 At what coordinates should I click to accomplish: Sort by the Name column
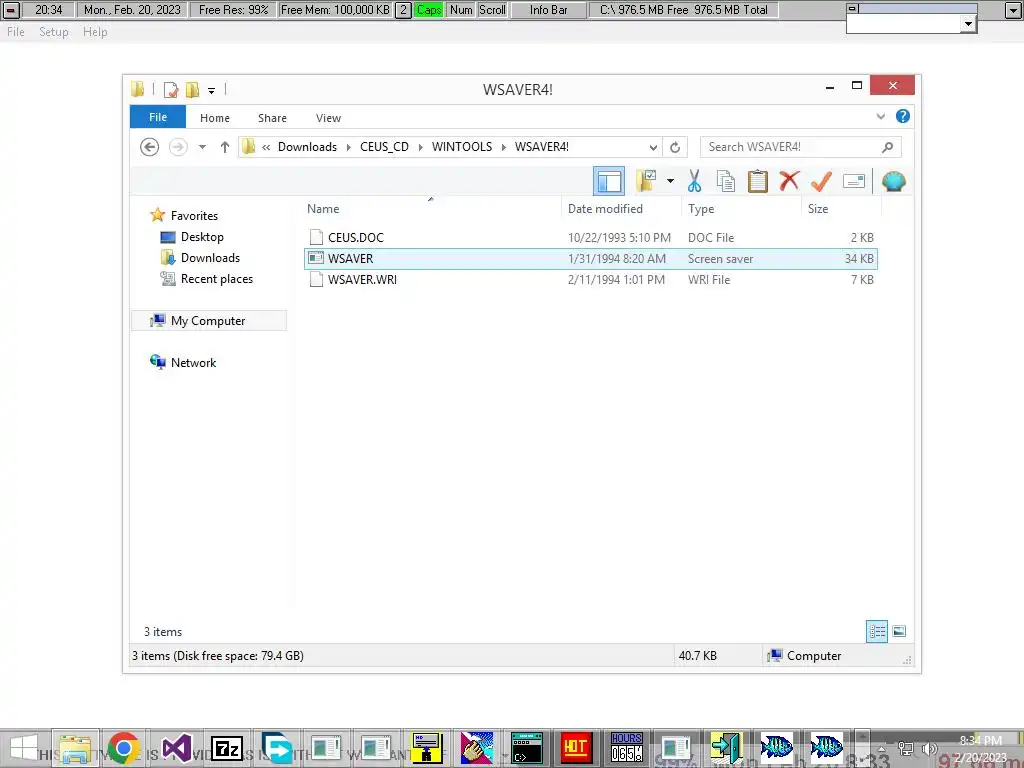pos(323,209)
